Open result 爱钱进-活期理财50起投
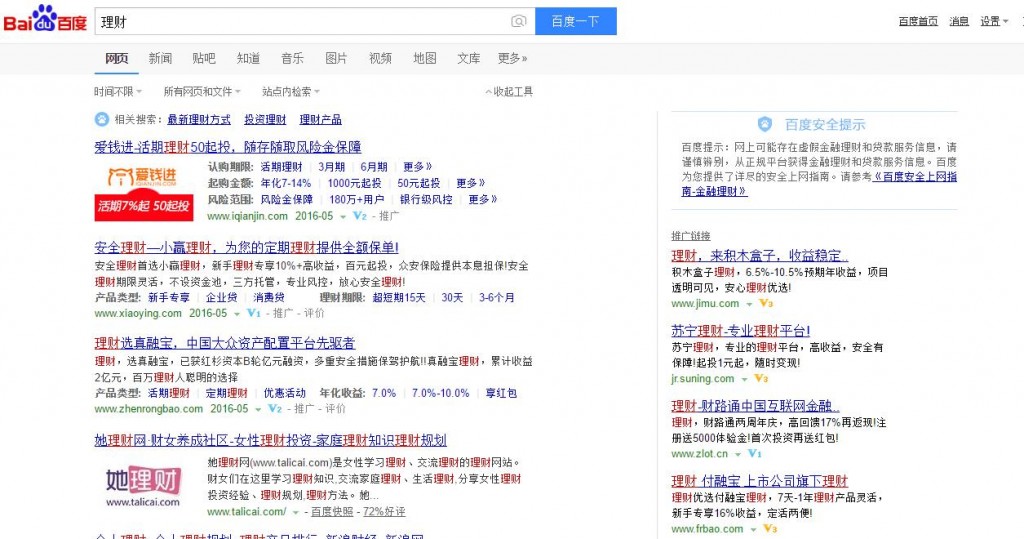The height and width of the screenshot is (539, 1024). click(x=228, y=147)
